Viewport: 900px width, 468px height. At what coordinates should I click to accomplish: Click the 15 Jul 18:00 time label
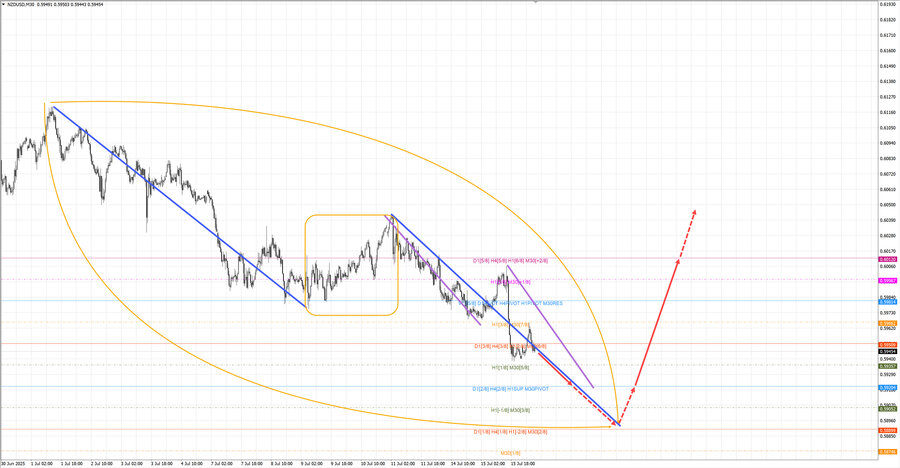tap(523, 463)
